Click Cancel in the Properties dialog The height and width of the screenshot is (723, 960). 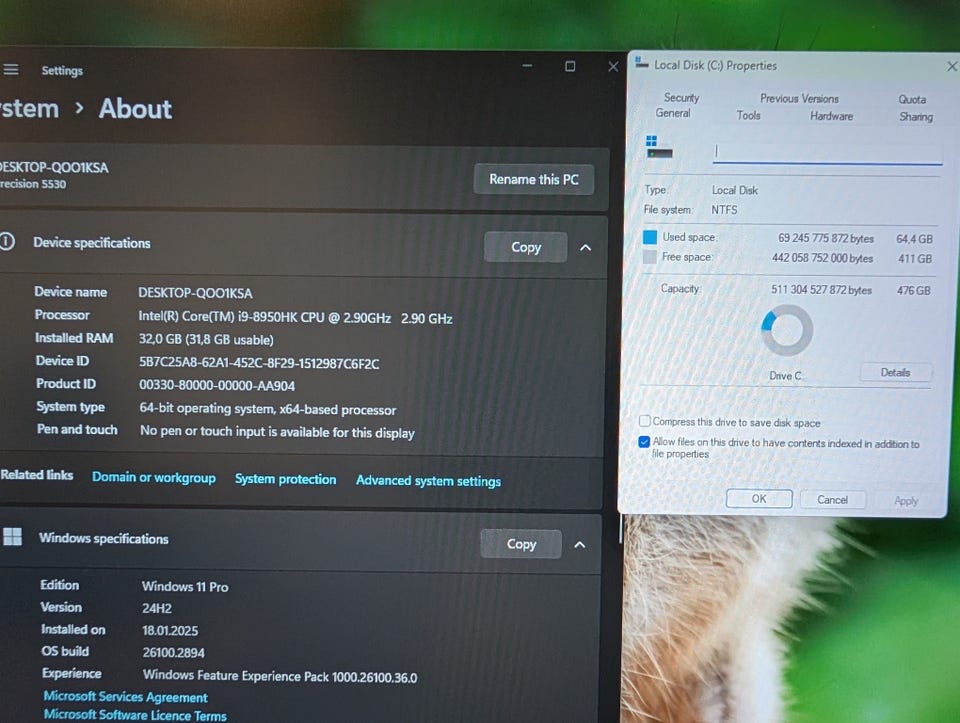coord(832,500)
